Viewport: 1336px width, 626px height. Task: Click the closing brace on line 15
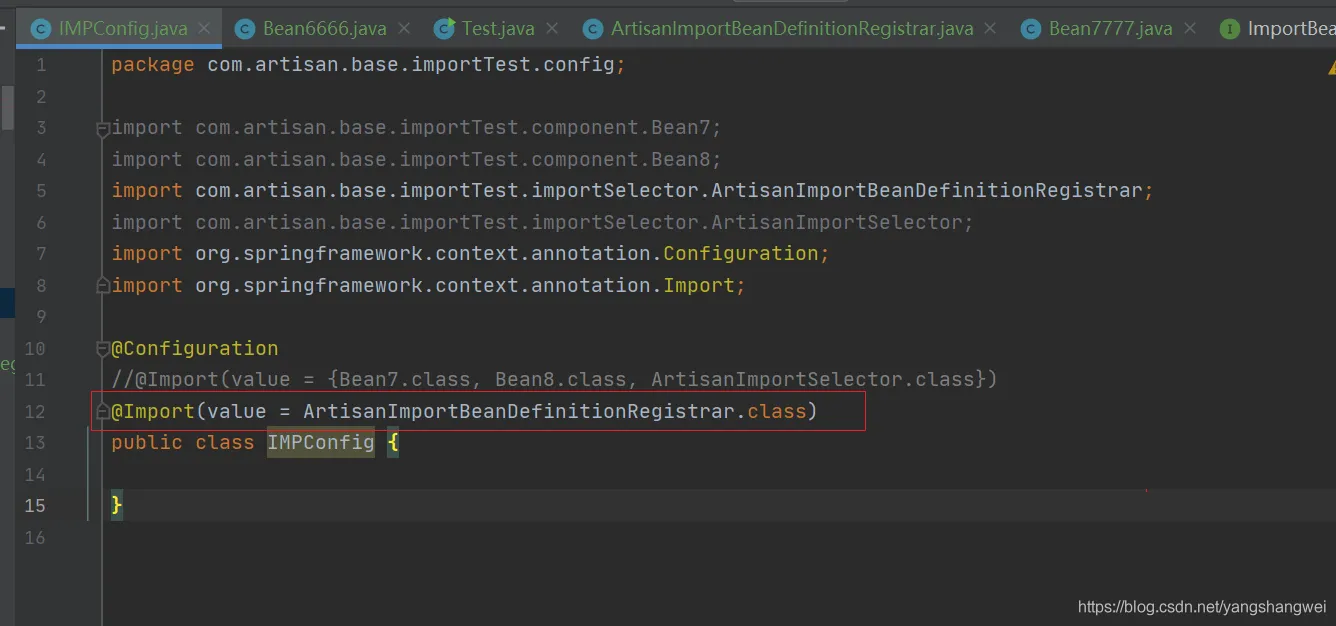point(117,506)
